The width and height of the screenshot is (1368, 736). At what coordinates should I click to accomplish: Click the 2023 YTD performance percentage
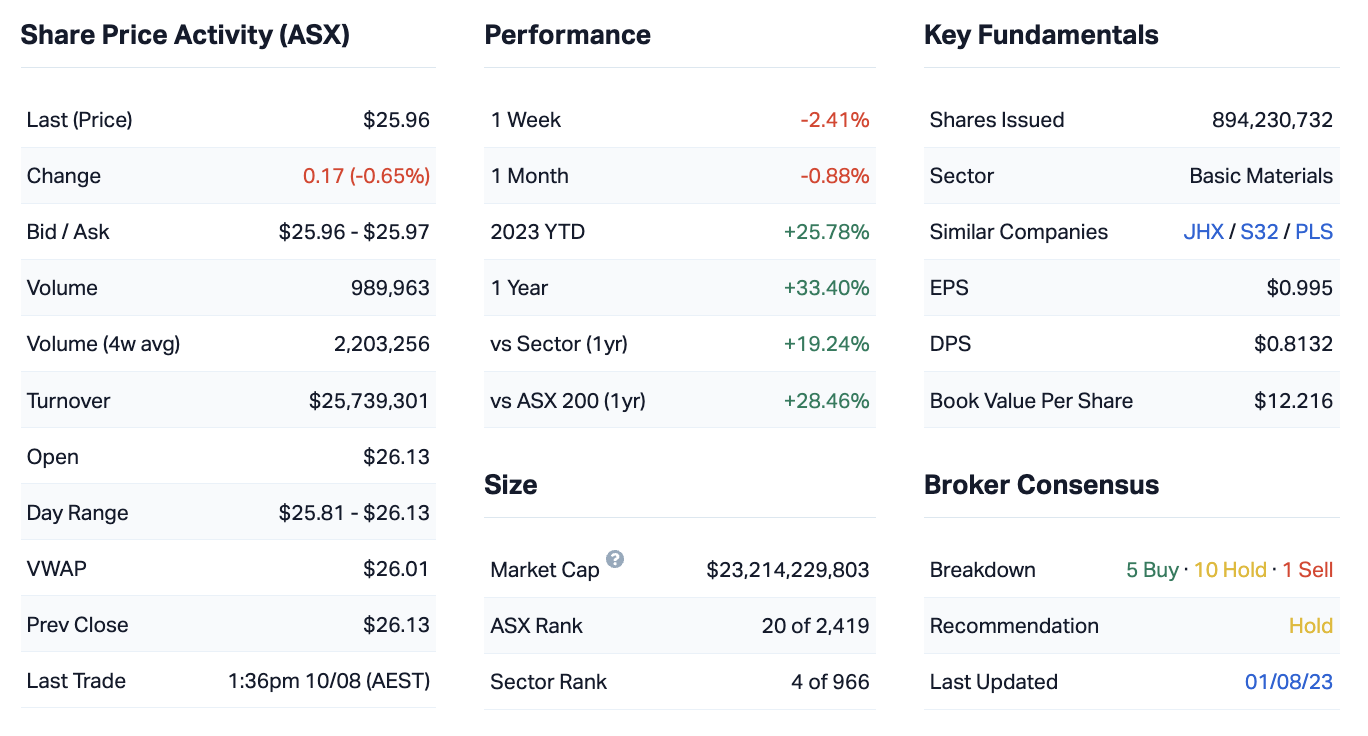[x=826, y=232]
